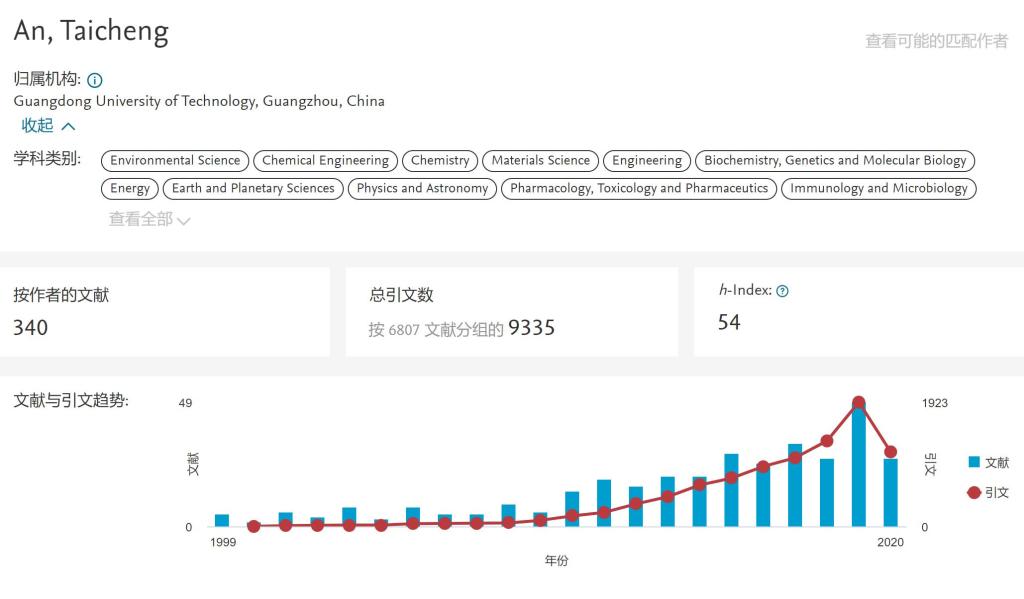Select the Environmental Science subject tag
Screen dimensions: 1024x599
point(175,160)
